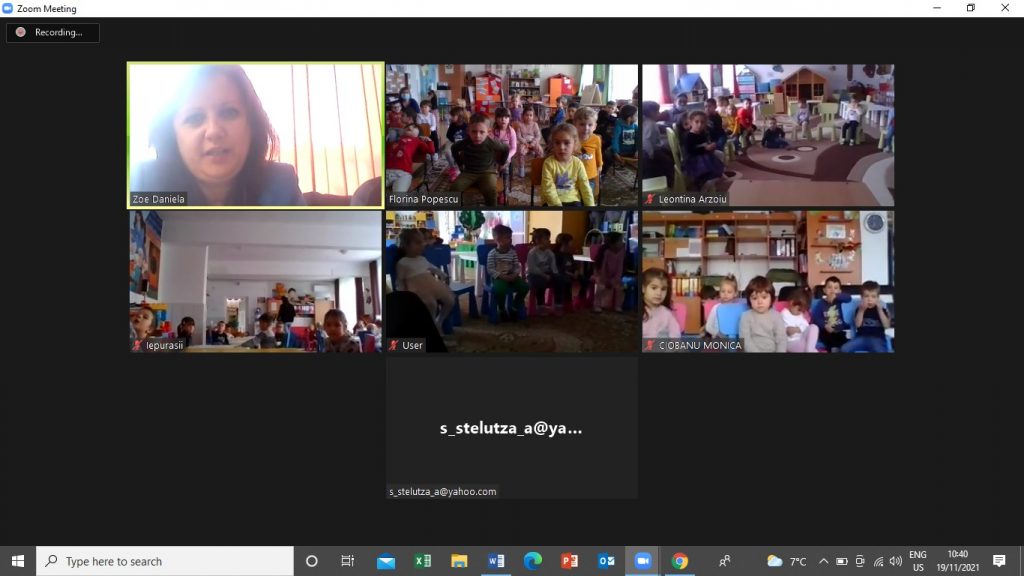Open Microsoft Edge from the taskbar
The height and width of the screenshot is (576, 1024).
[533, 561]
